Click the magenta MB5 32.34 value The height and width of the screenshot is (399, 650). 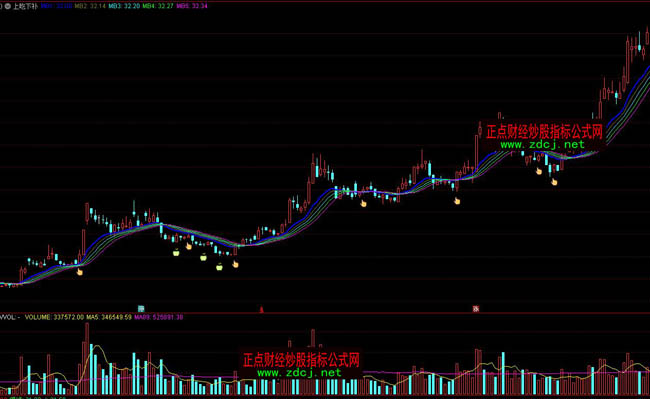point(192,6)
